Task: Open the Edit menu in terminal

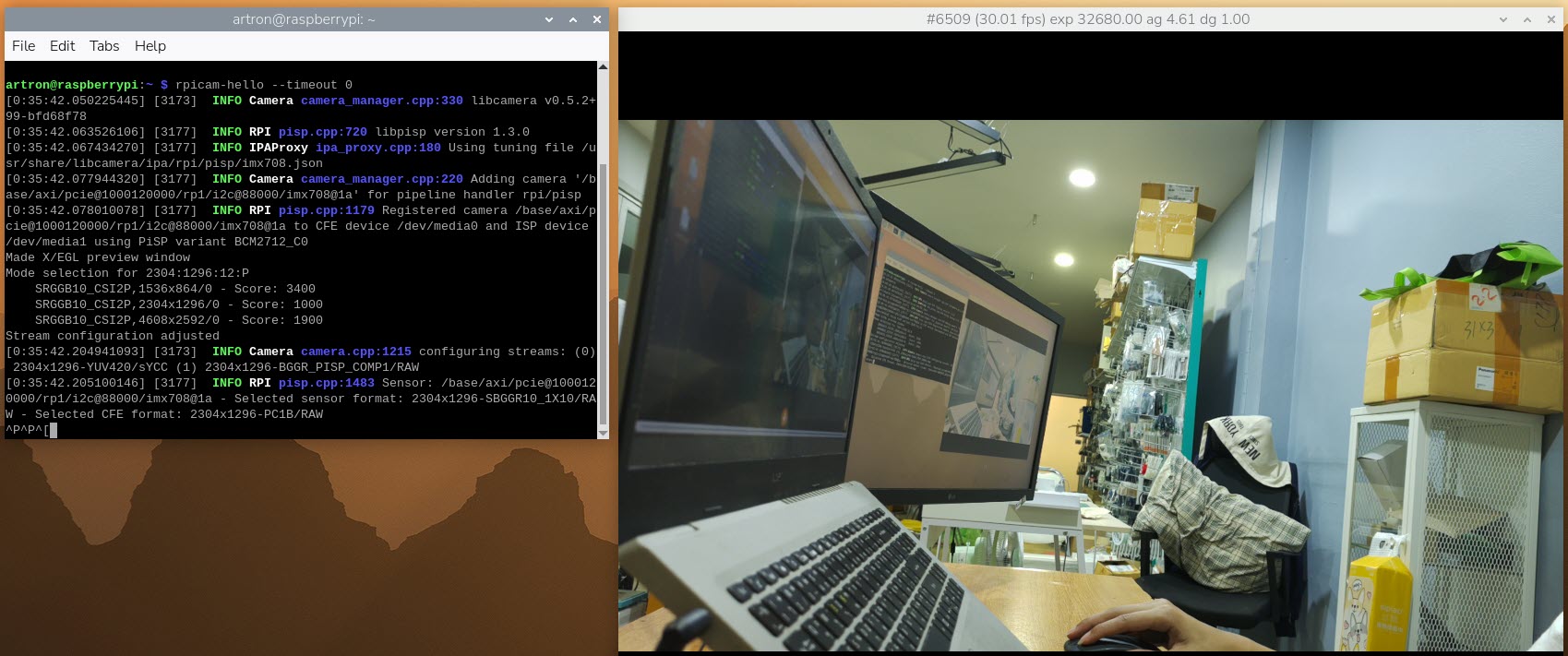Action: point(63,46)
